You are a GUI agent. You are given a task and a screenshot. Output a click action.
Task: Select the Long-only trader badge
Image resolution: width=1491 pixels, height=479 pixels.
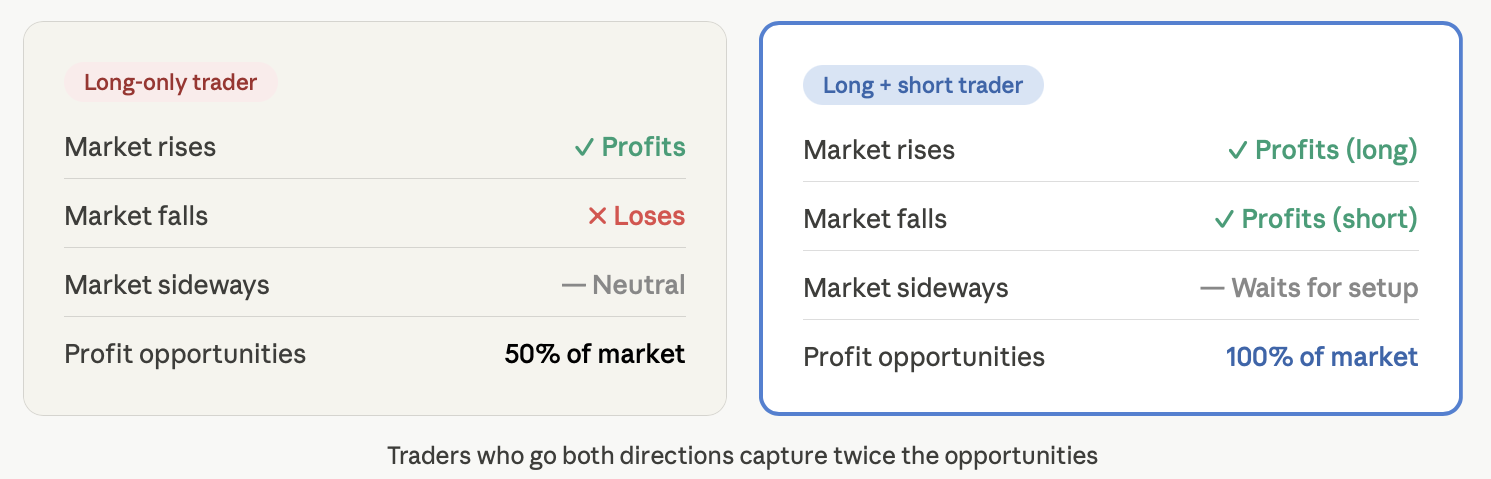[x=171, y=82]
